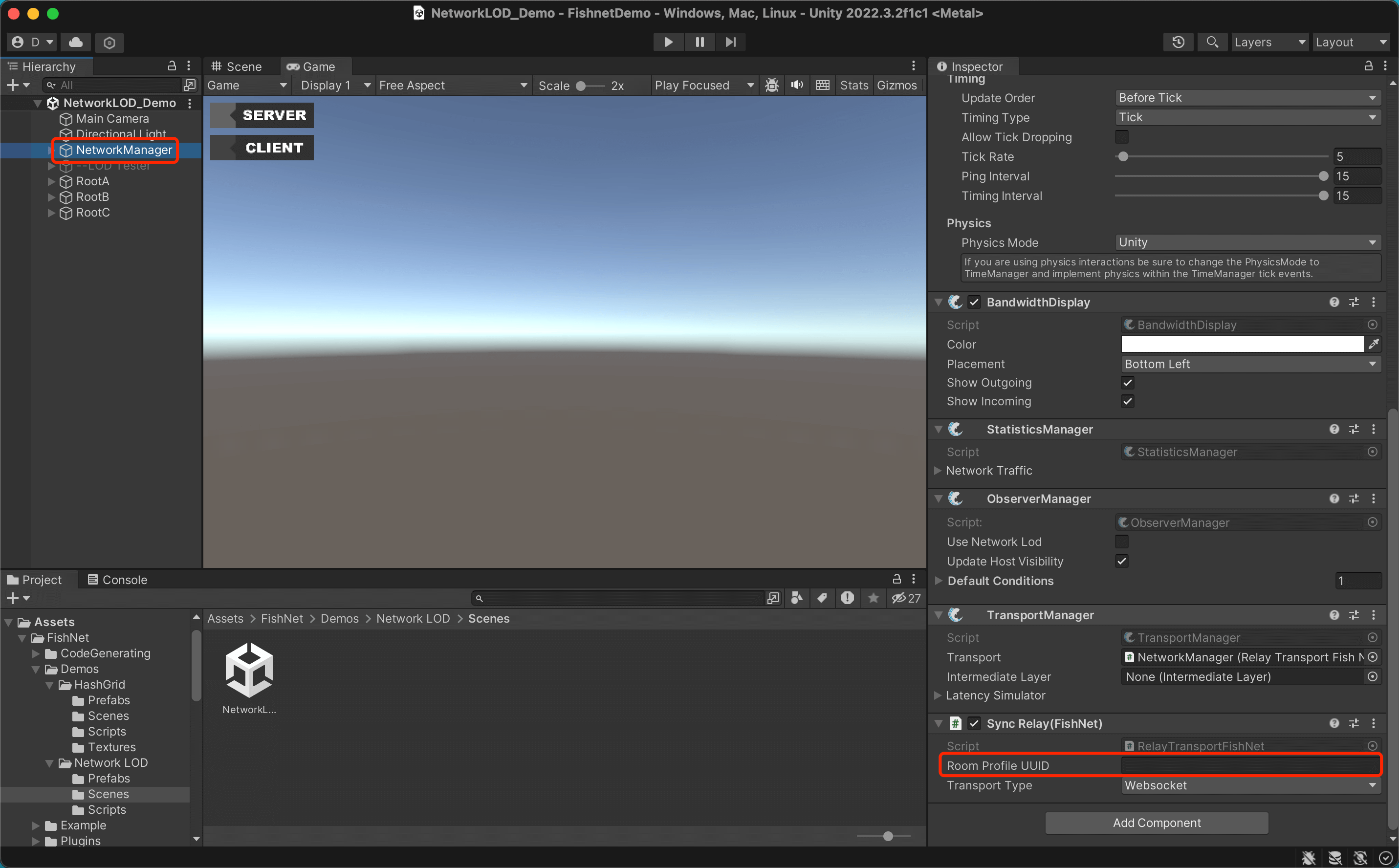The height and width of the screenshot is (868, 1399).
Task: Open the undo history icon
Action: pyautogui.click(x=1178, y=42)
